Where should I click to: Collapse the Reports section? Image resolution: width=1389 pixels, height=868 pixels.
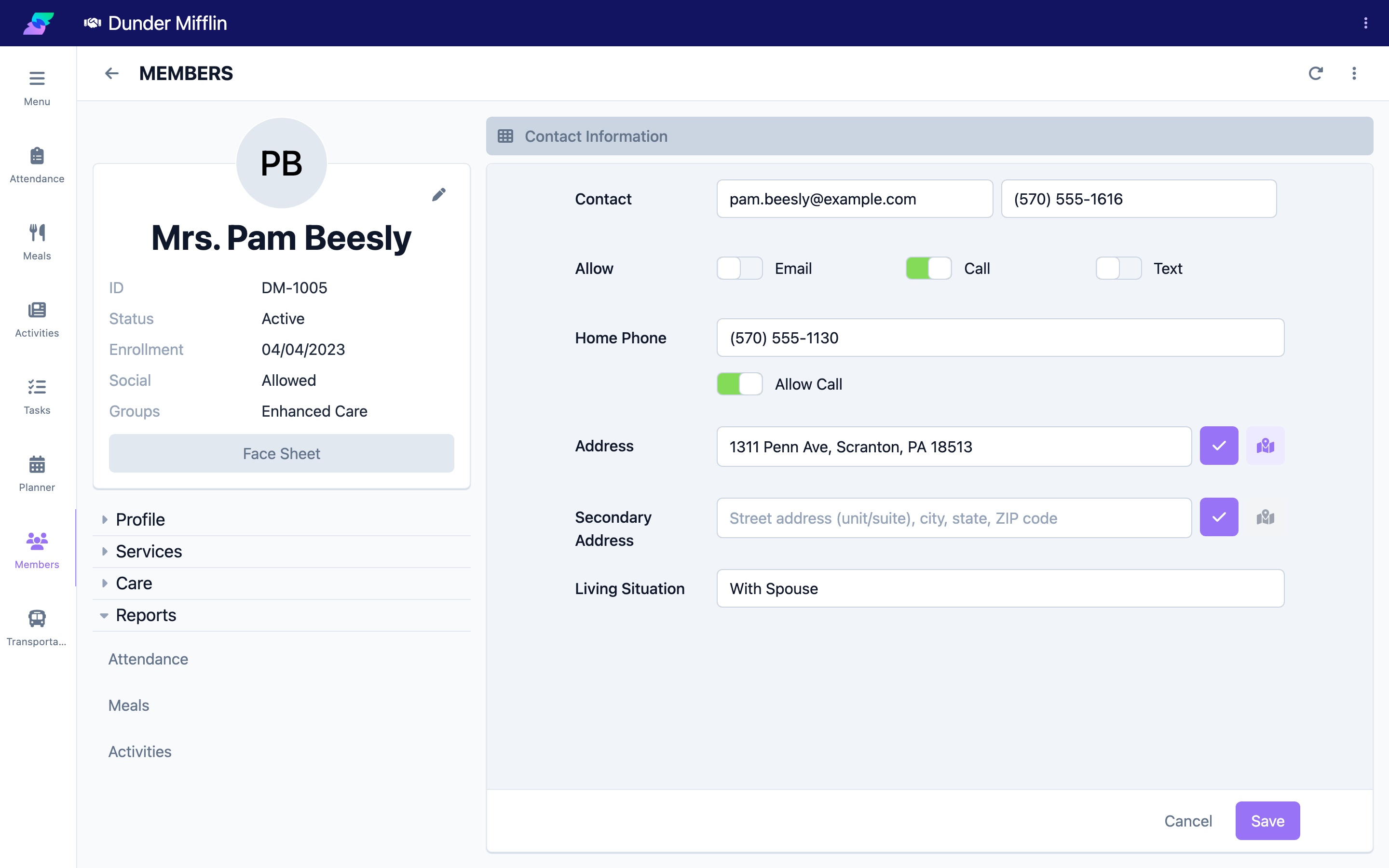(x=281, y=615)
